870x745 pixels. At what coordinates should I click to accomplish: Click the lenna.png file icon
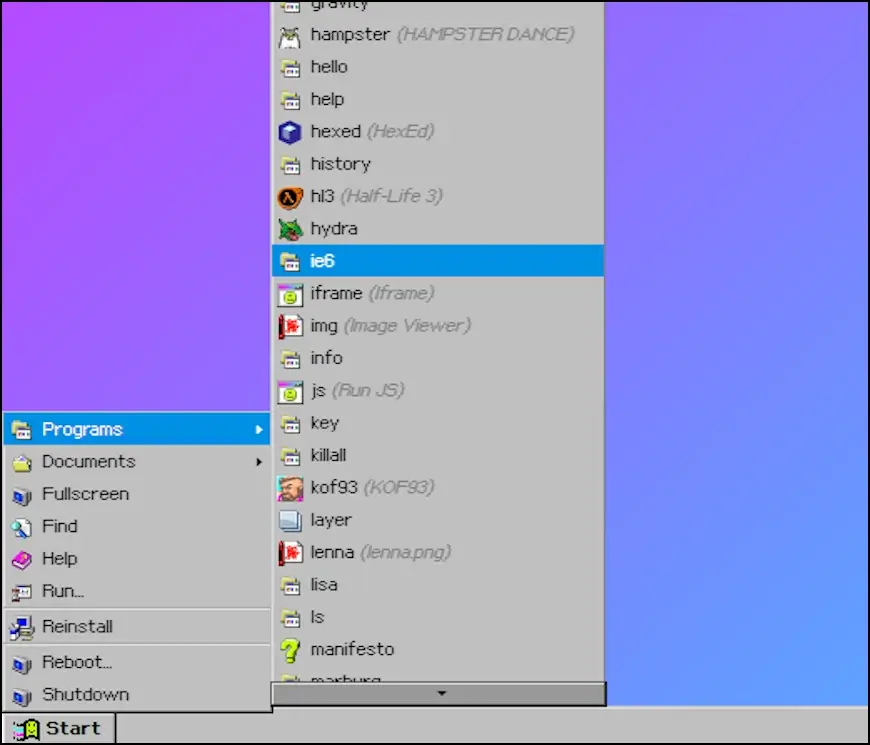290,553
